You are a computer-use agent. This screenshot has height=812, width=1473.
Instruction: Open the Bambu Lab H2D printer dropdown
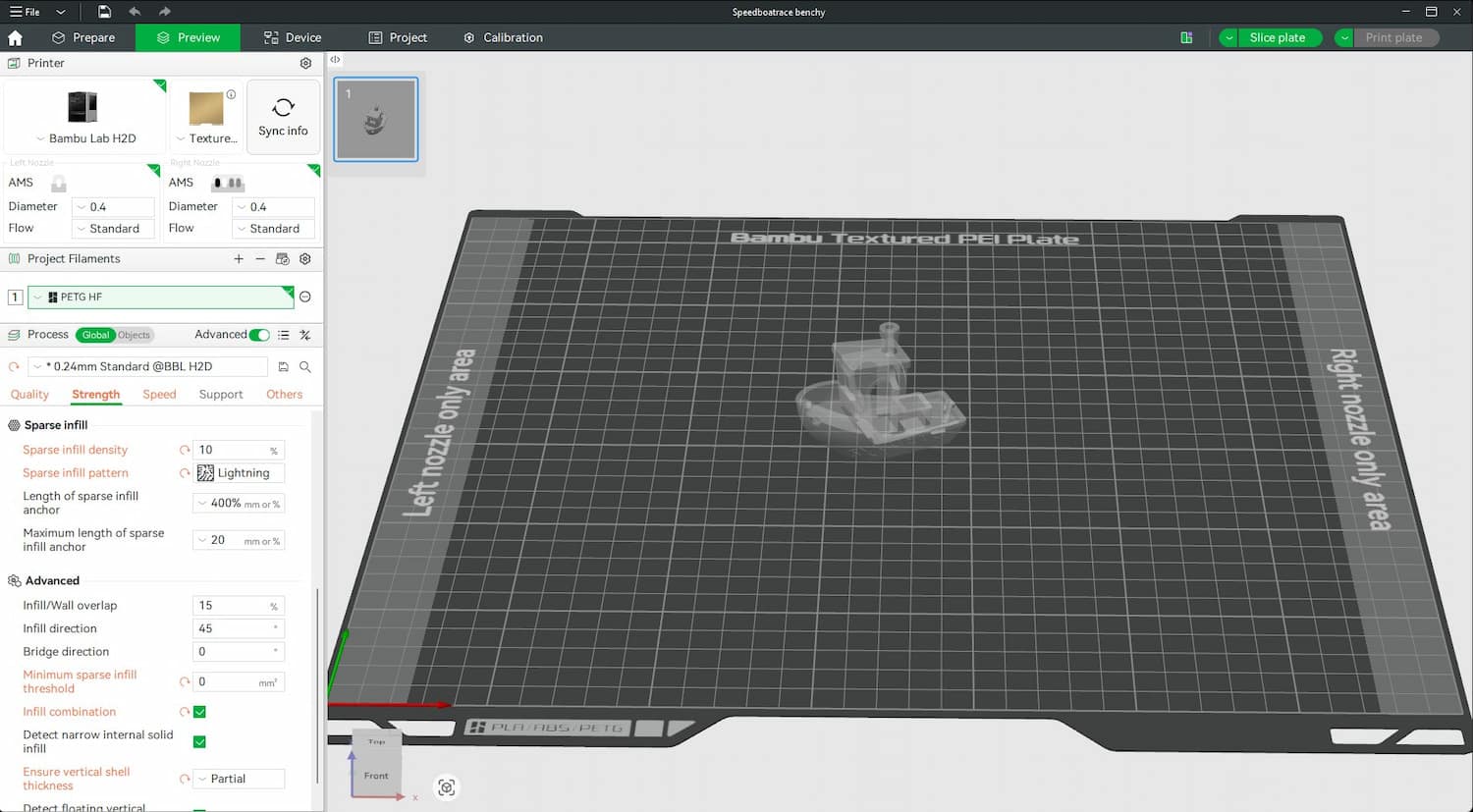coord(85,138)
